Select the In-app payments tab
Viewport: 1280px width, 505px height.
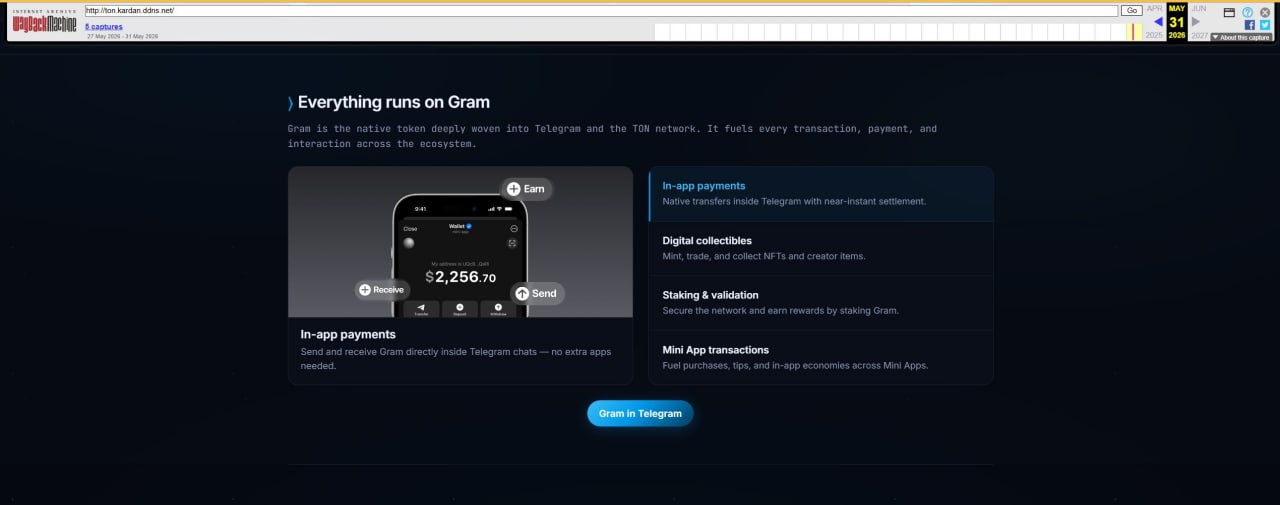coord(821,194)
